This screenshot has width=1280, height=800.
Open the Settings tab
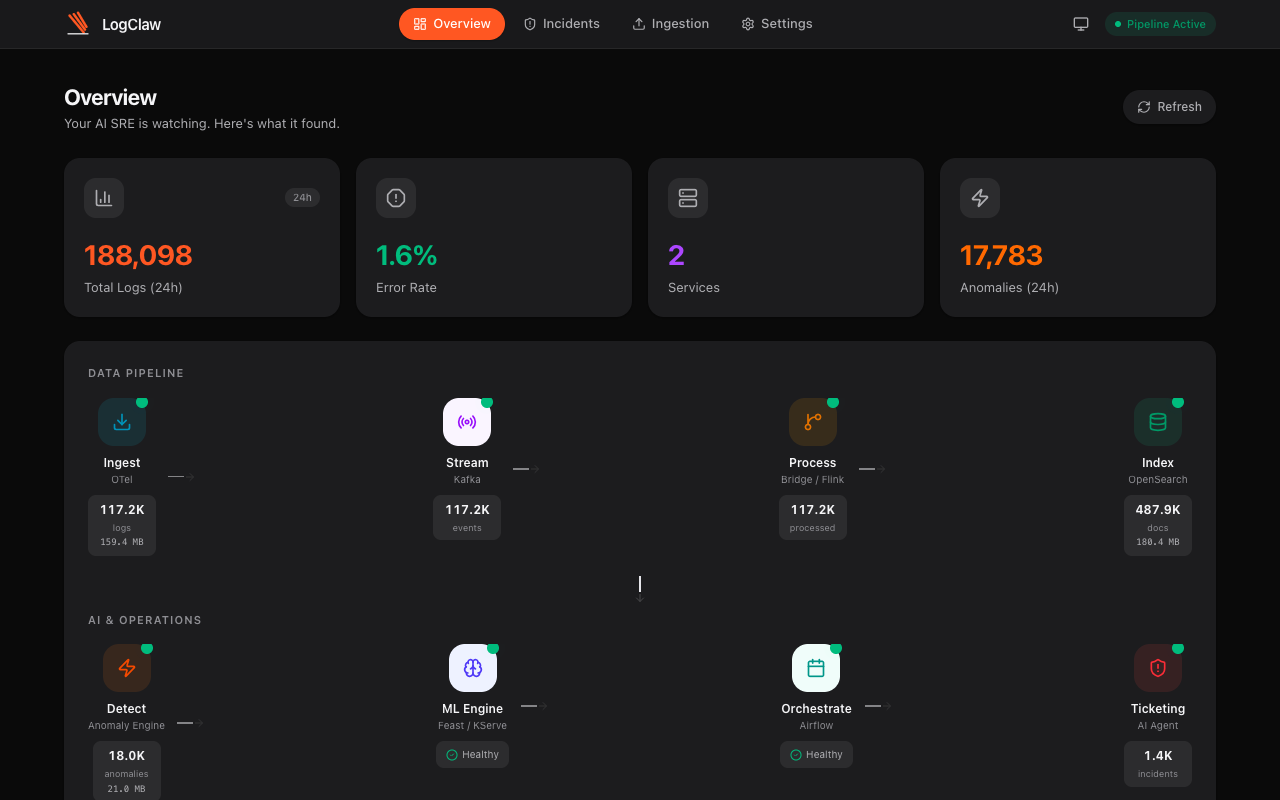[776, 23]
